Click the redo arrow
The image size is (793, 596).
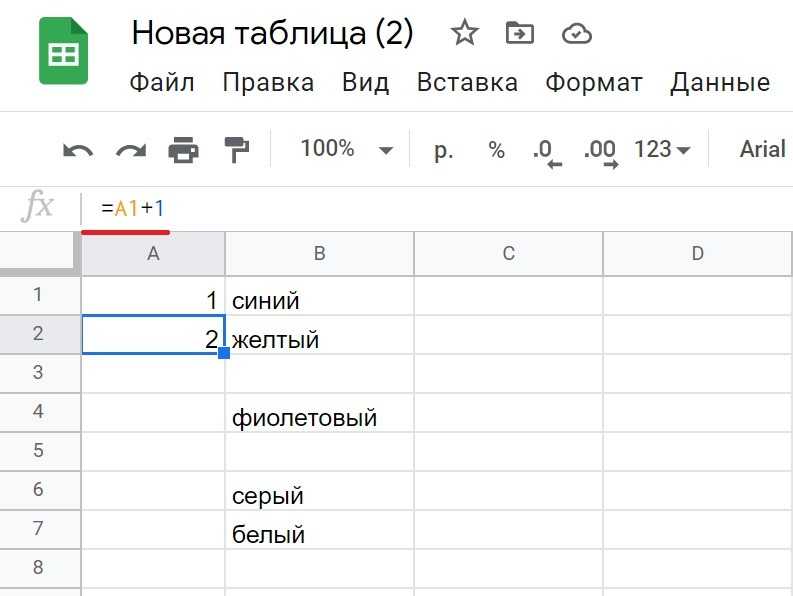[x=130, y=150]
